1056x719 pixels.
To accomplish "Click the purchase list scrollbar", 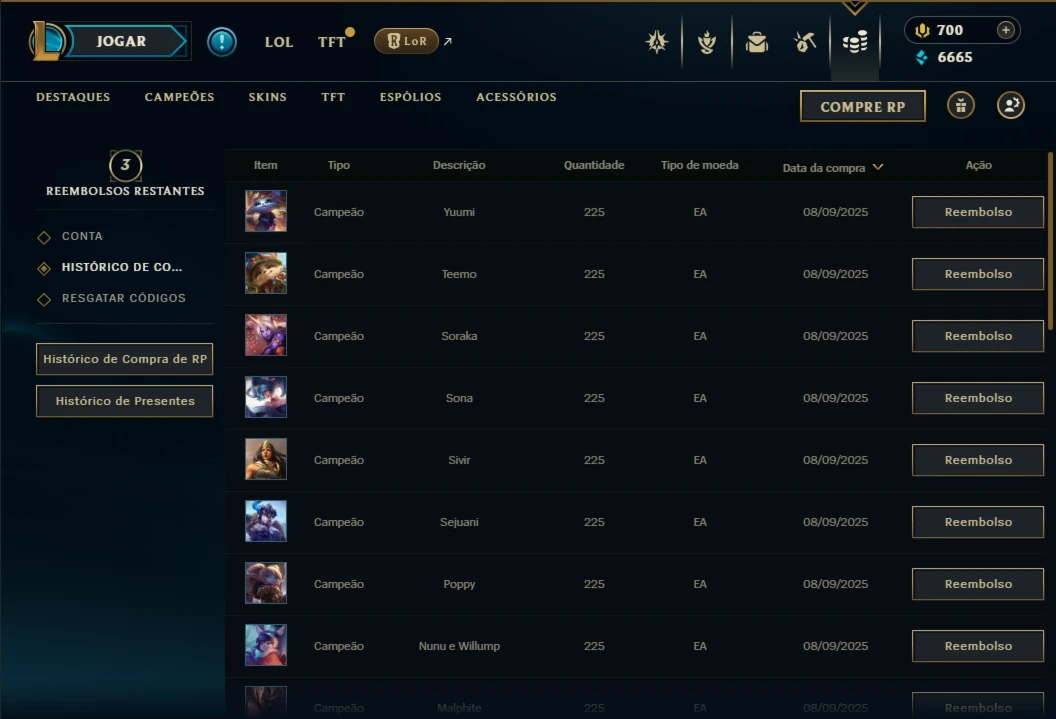I will 1050,241.
